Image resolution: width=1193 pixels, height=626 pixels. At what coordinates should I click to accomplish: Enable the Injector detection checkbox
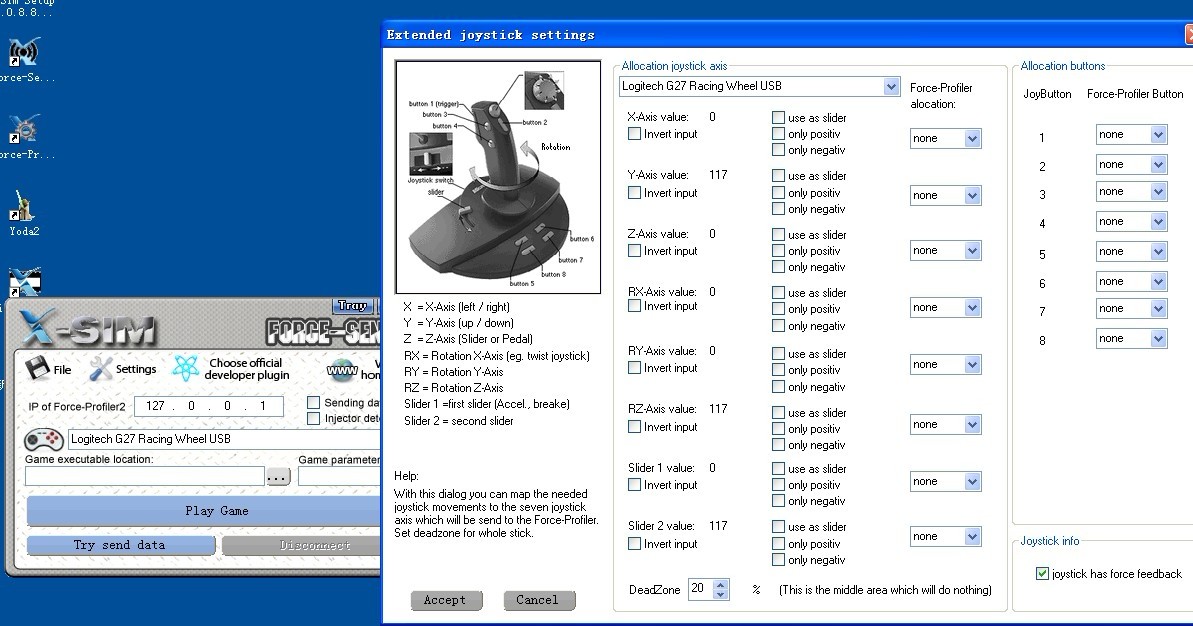pyautogui.click(x=313, y=418)
